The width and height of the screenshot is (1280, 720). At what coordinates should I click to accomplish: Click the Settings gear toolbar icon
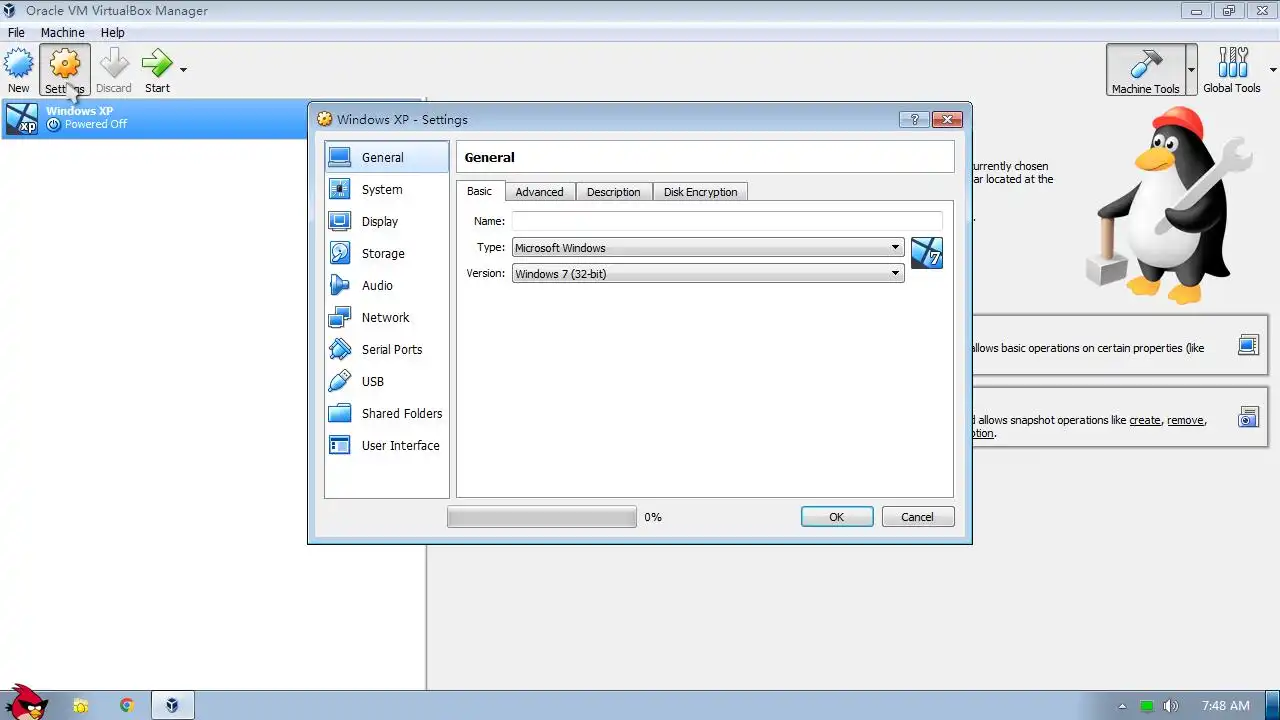(x=64, y=70)
